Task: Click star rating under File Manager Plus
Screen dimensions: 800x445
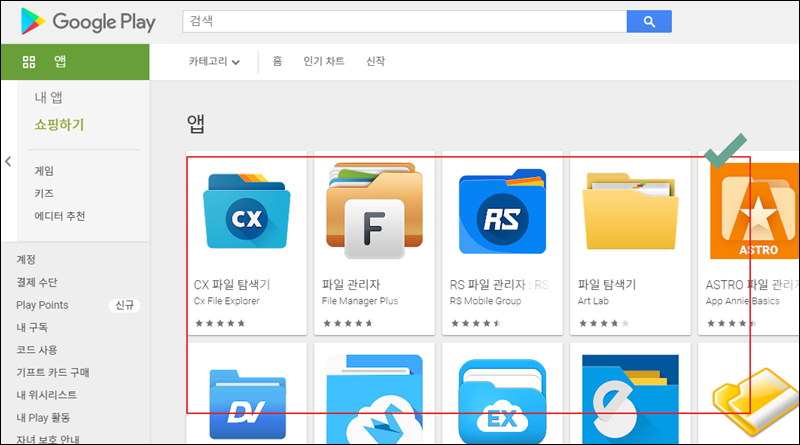Action: (x=348, y=323)
